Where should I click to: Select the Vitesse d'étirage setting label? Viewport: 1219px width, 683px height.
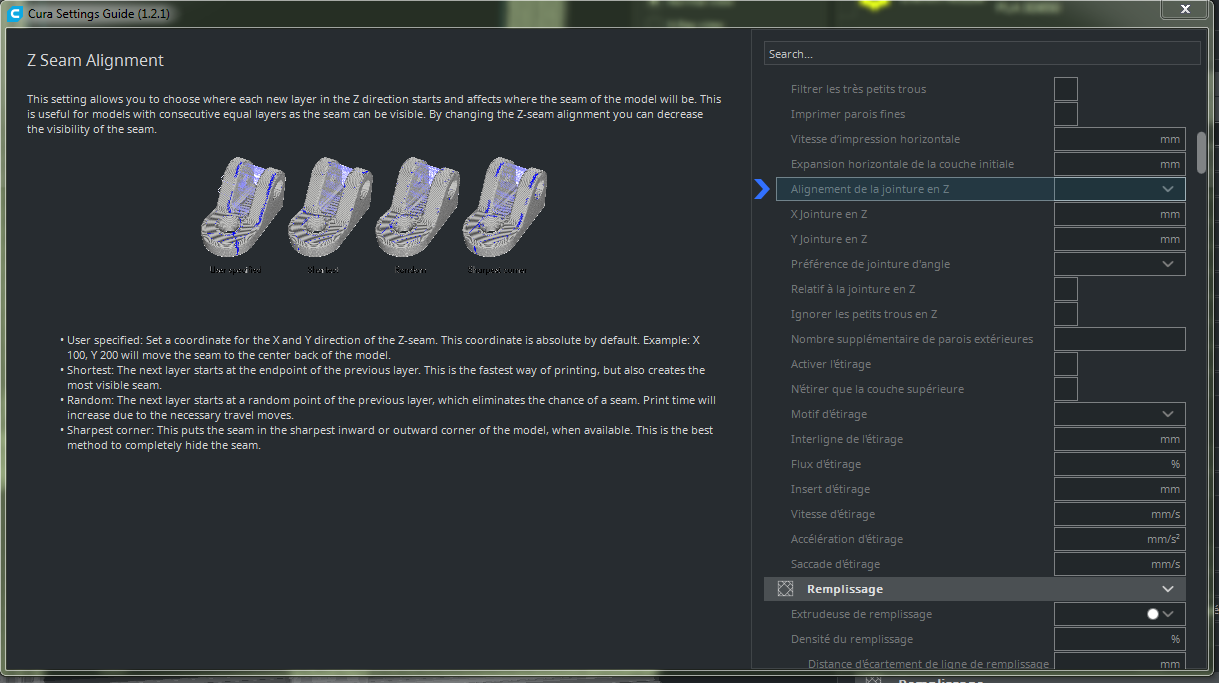coord(832,514)
